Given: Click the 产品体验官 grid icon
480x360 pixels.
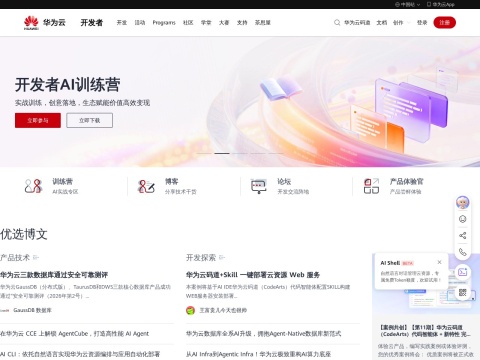Looking at the screenshot, I should (371, 186).
